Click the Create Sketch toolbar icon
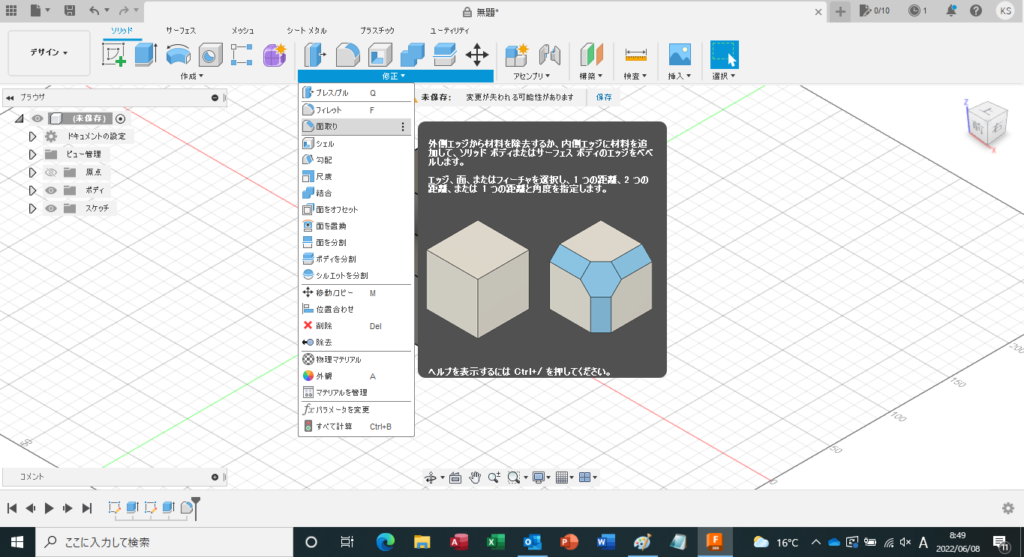The image size is (1024, 557). point(114,55)
